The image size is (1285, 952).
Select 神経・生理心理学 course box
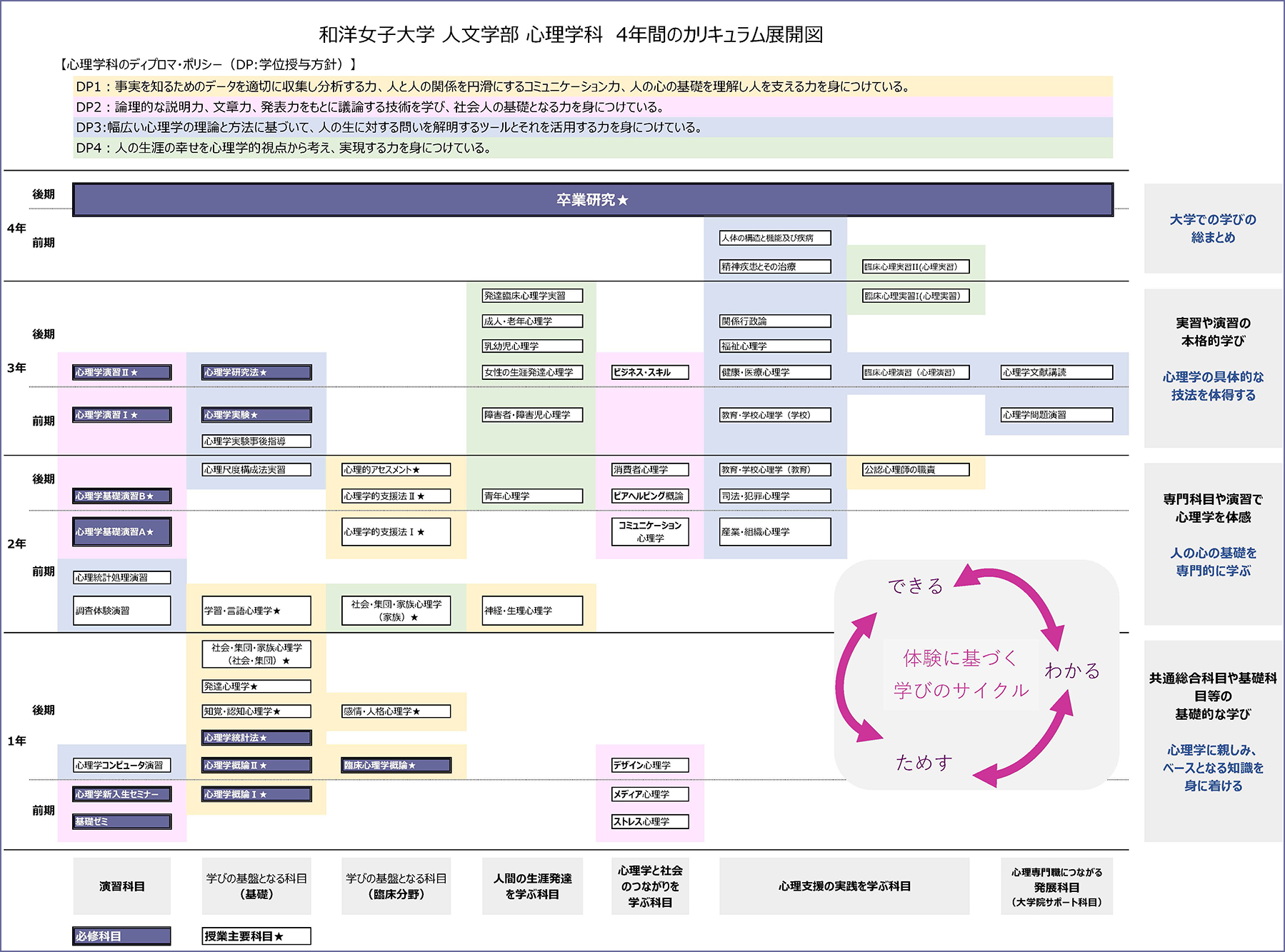point(532,611)
